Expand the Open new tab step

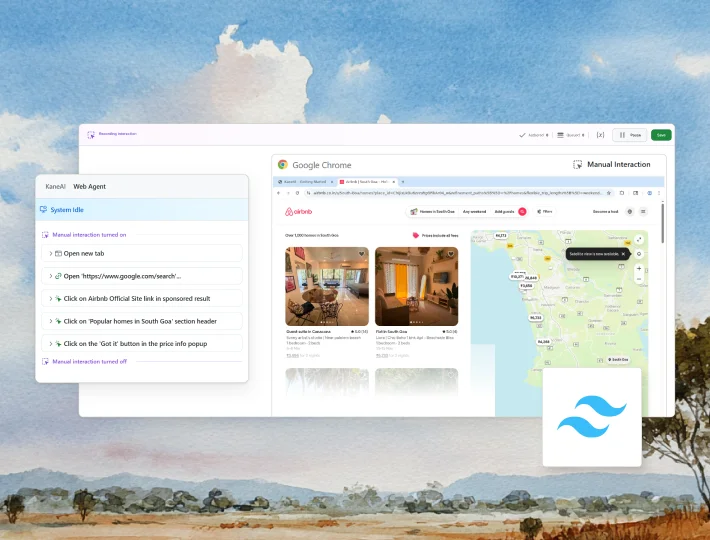pyautogui.click(x=51, y=253)
